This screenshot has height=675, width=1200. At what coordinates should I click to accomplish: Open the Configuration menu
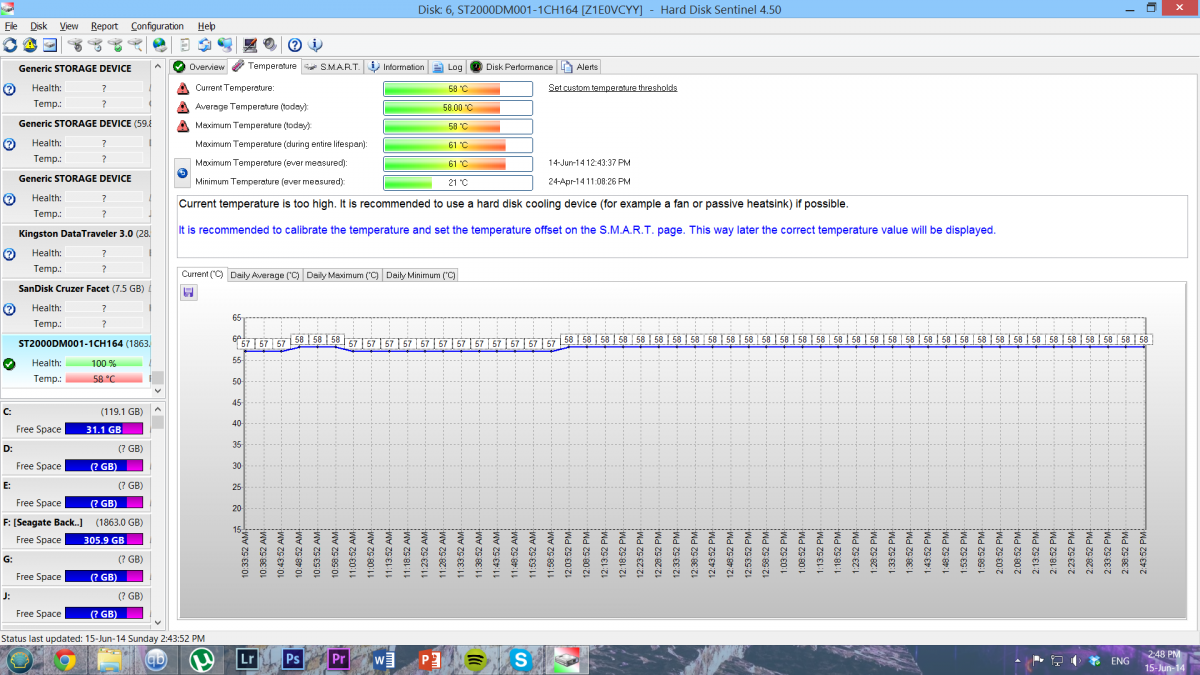pos(157,26)
